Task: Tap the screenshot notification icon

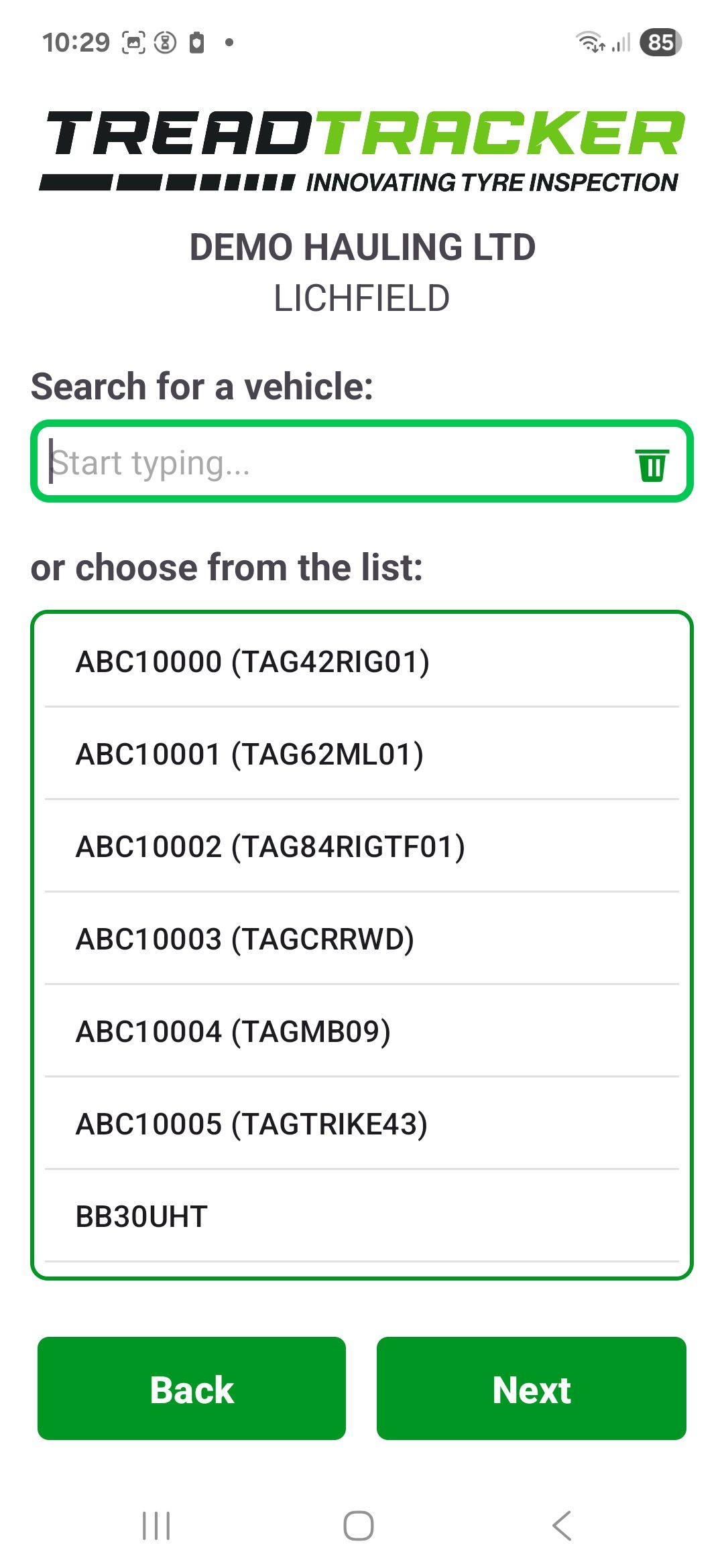Action: [x=133, y=42]
